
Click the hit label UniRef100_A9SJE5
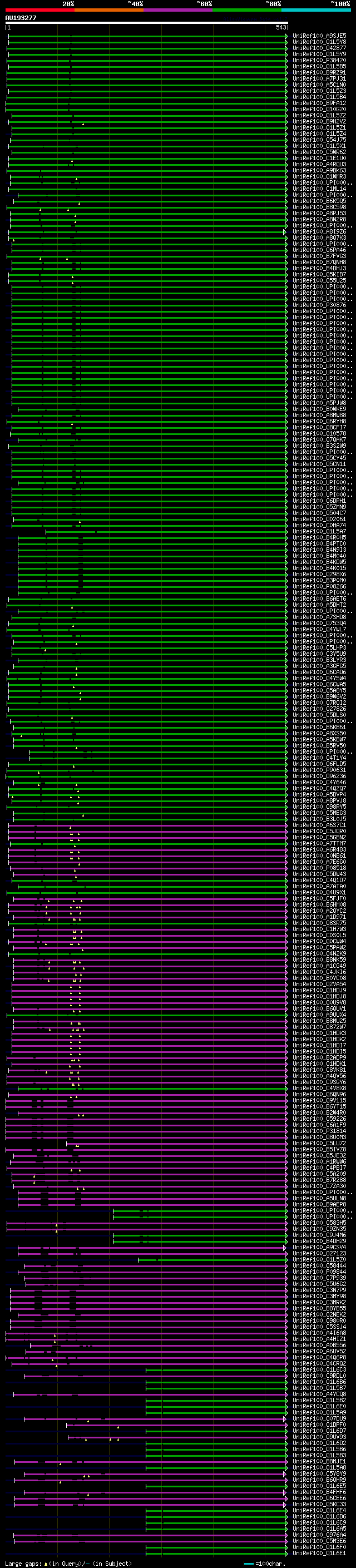319,36
